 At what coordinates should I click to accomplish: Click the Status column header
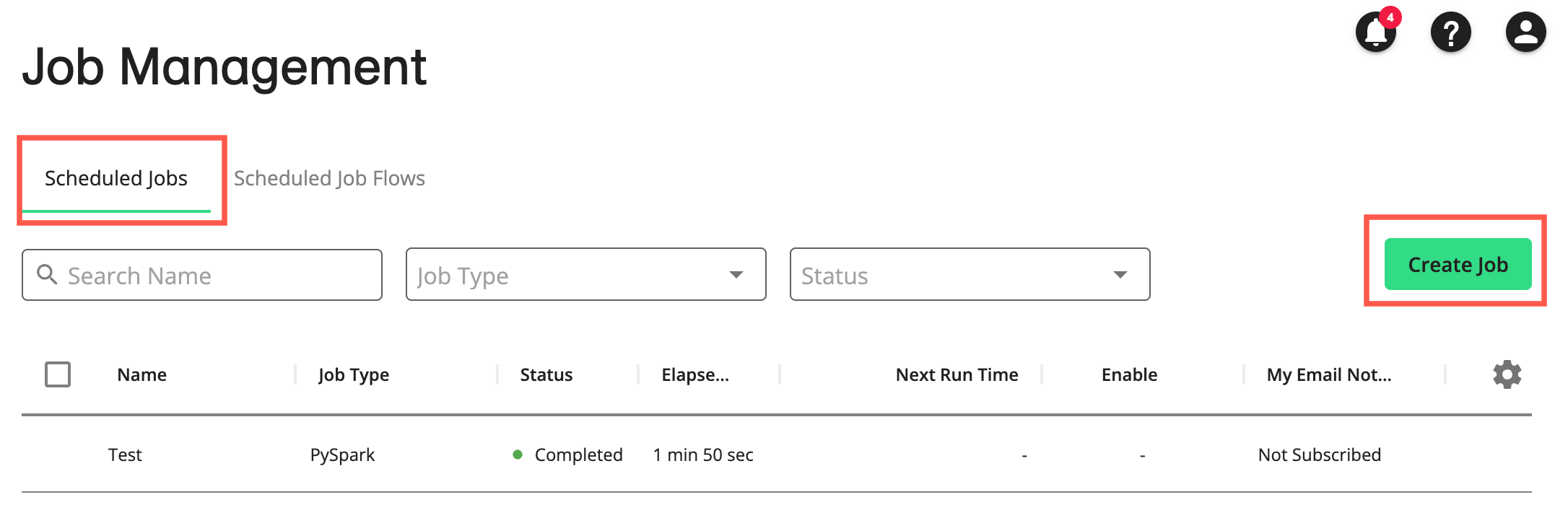(x=546, y=375)
